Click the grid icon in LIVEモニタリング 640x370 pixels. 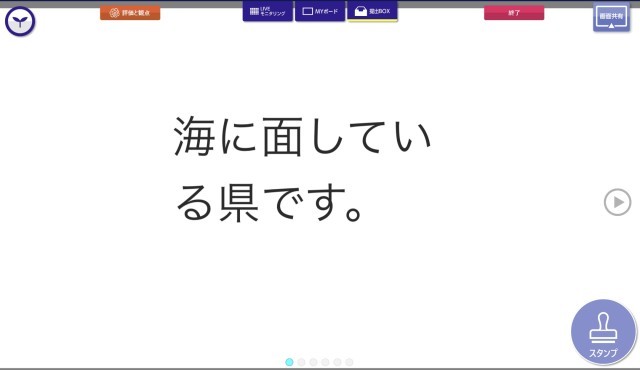pyautogui.click(x=254, y=11)
